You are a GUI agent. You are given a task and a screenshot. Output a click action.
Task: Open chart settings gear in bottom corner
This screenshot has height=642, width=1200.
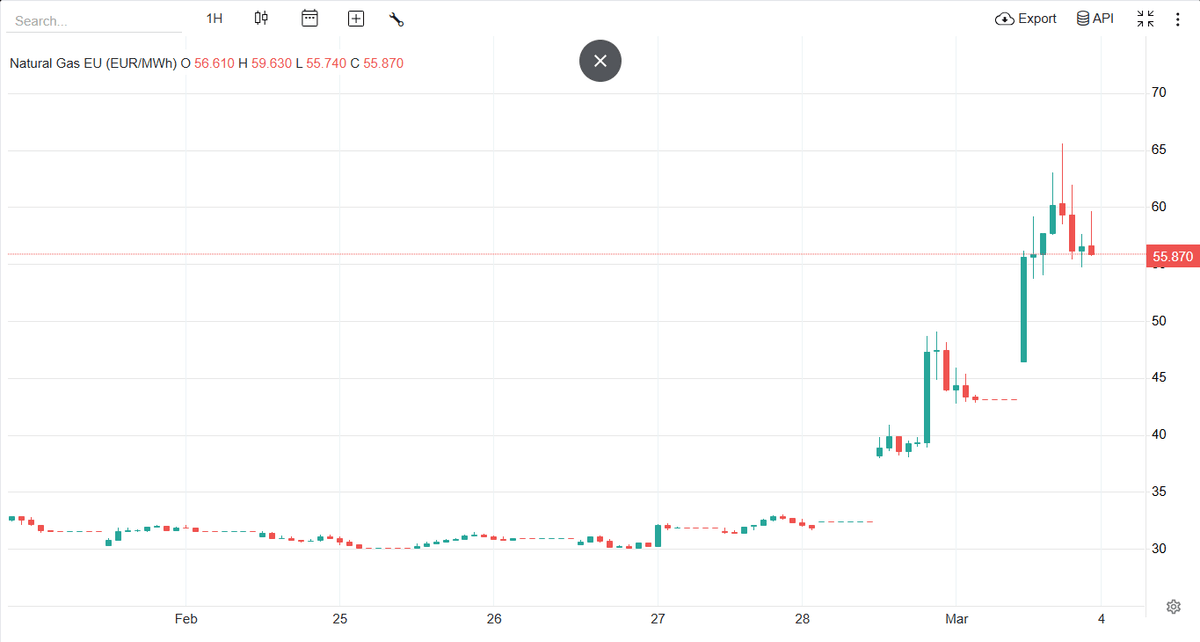1174,607
